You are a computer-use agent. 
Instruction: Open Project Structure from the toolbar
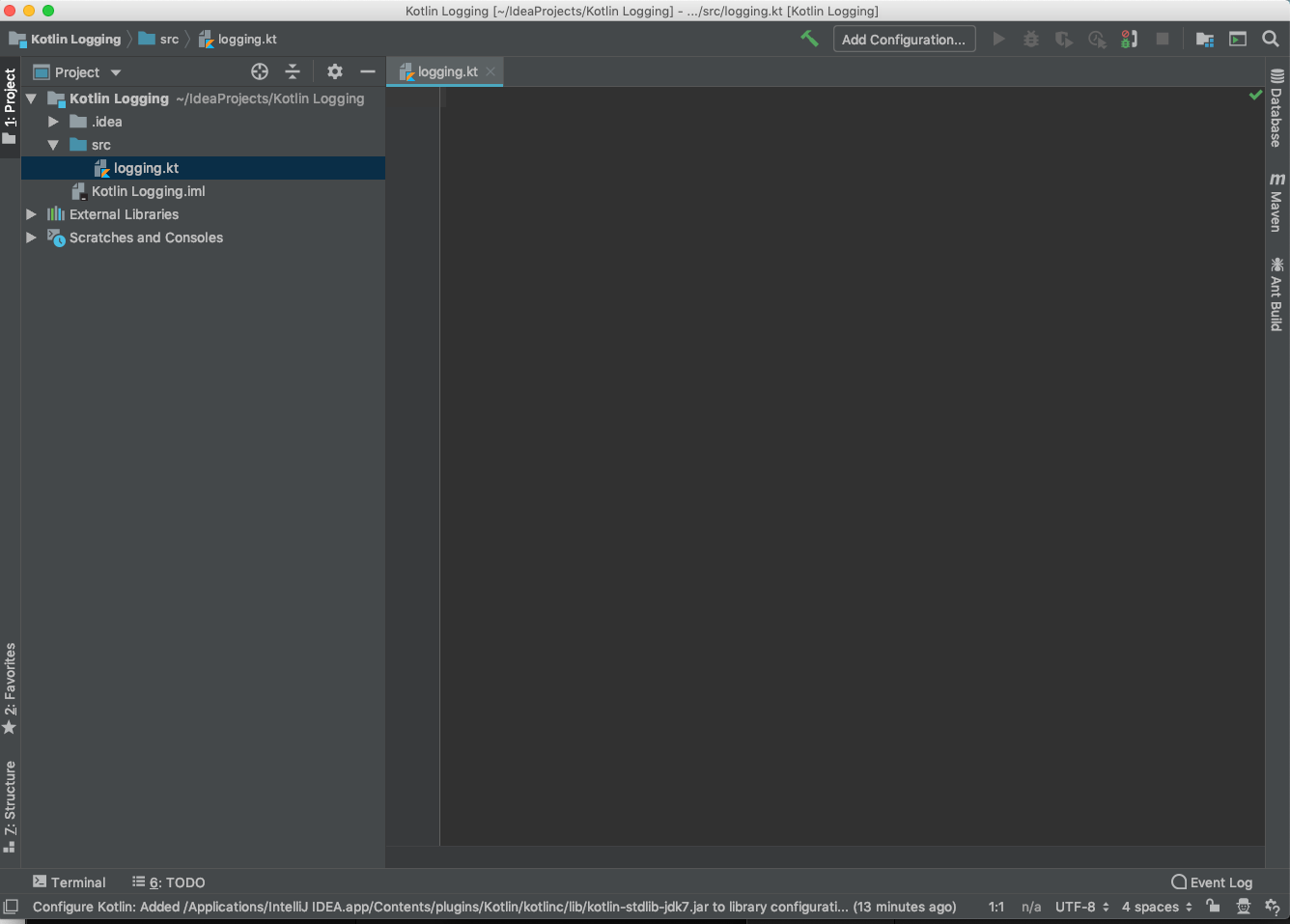[x=1205, y=40]
